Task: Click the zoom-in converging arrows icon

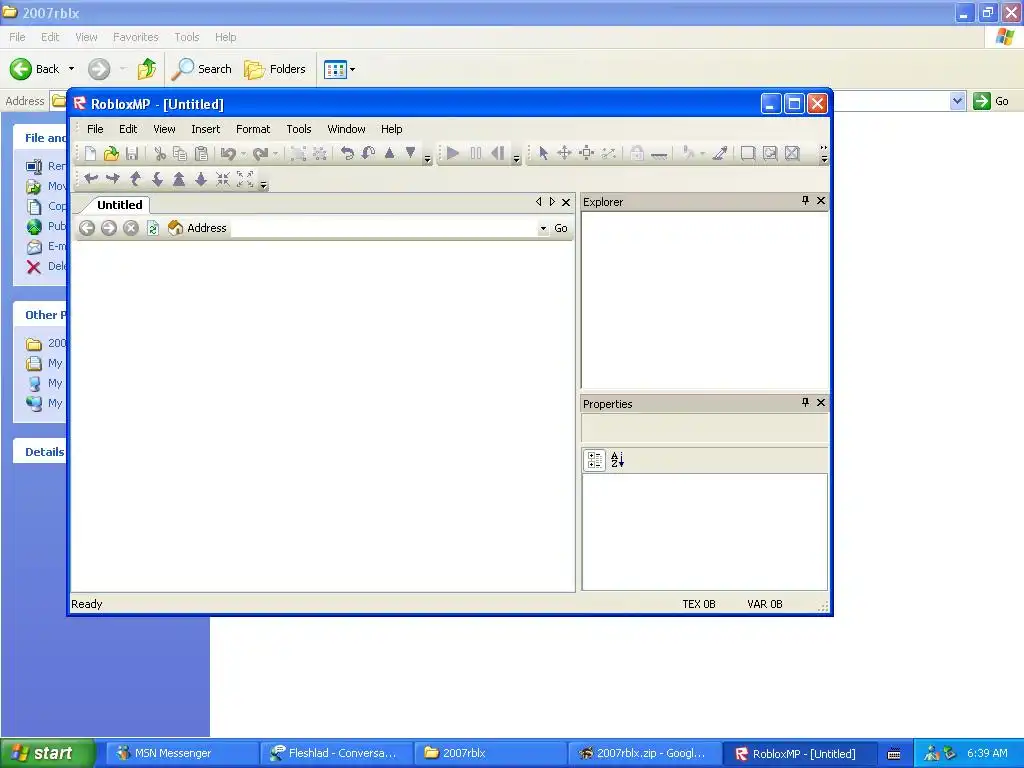Action: click(x=223, y=178)
